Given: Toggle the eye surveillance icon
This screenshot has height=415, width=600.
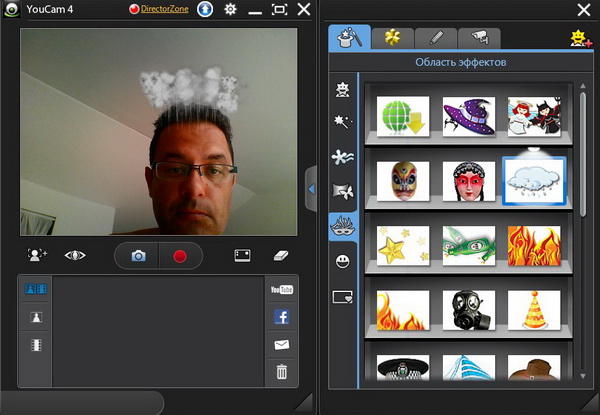Looking at the screenshot, I should [75, 256].
